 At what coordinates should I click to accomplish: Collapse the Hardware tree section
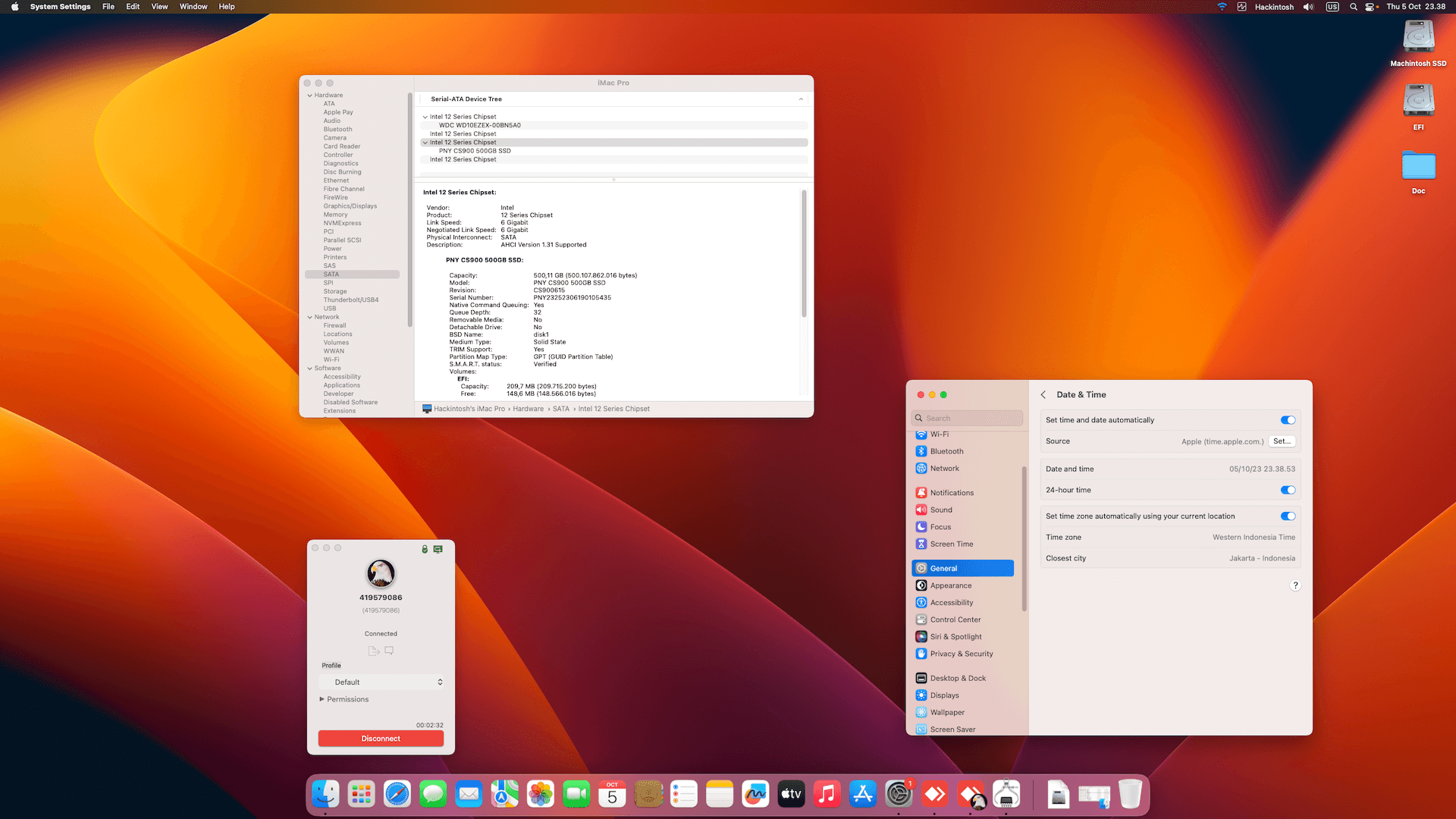(309, 96)
